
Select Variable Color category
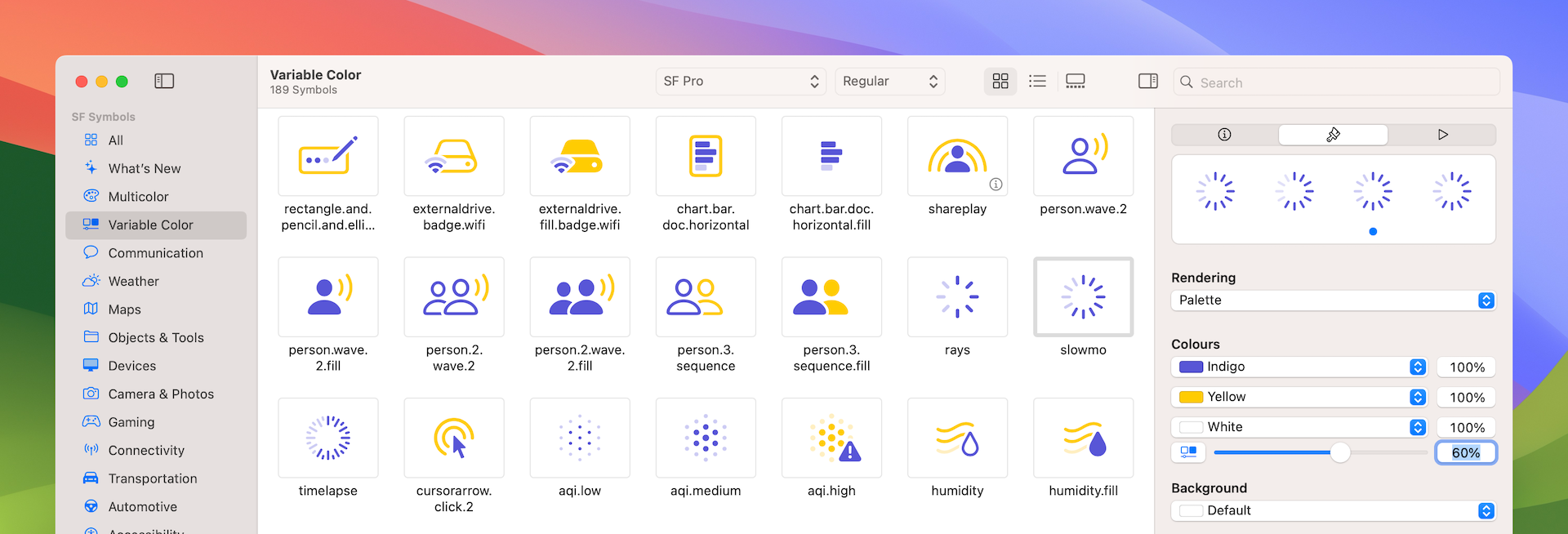coord(156,225)
